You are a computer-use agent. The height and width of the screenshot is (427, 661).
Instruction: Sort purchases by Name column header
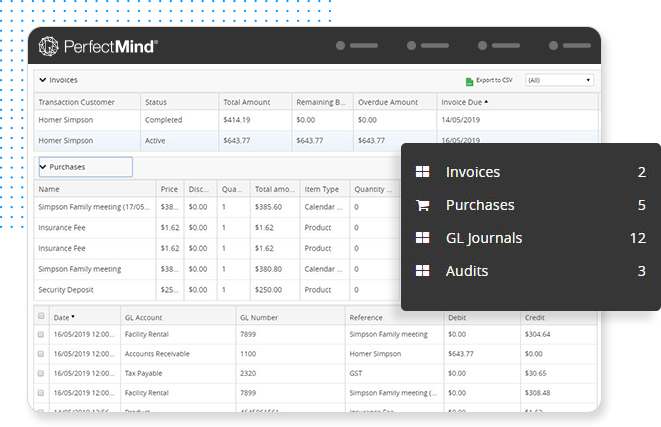tap(49, 189)
